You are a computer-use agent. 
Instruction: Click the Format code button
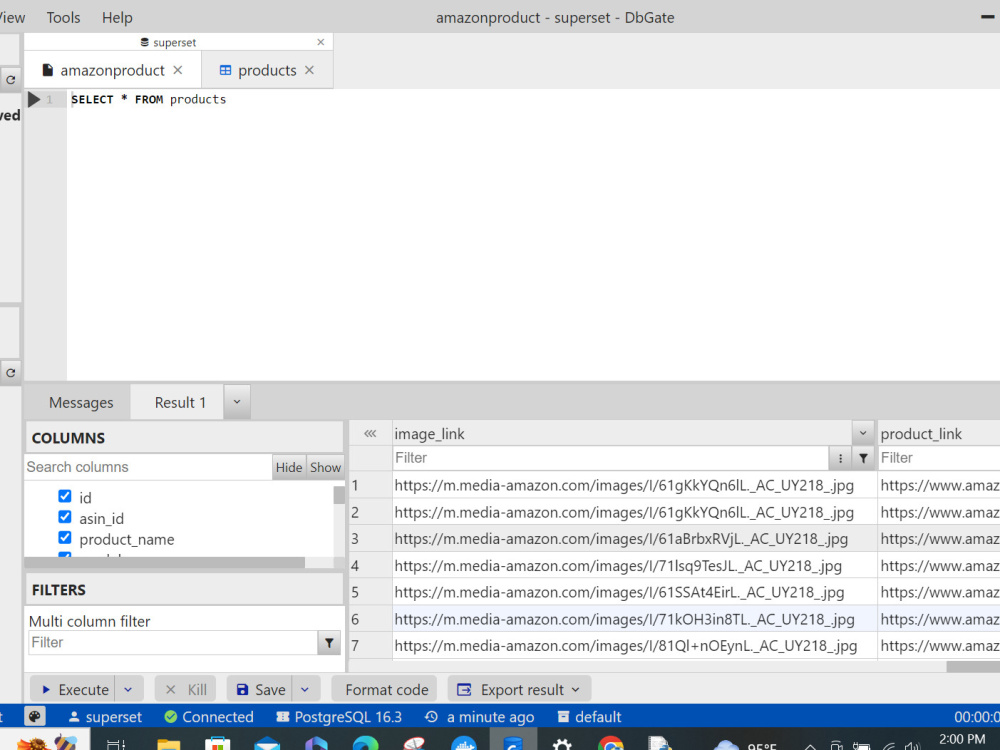(x=386, y=689)
